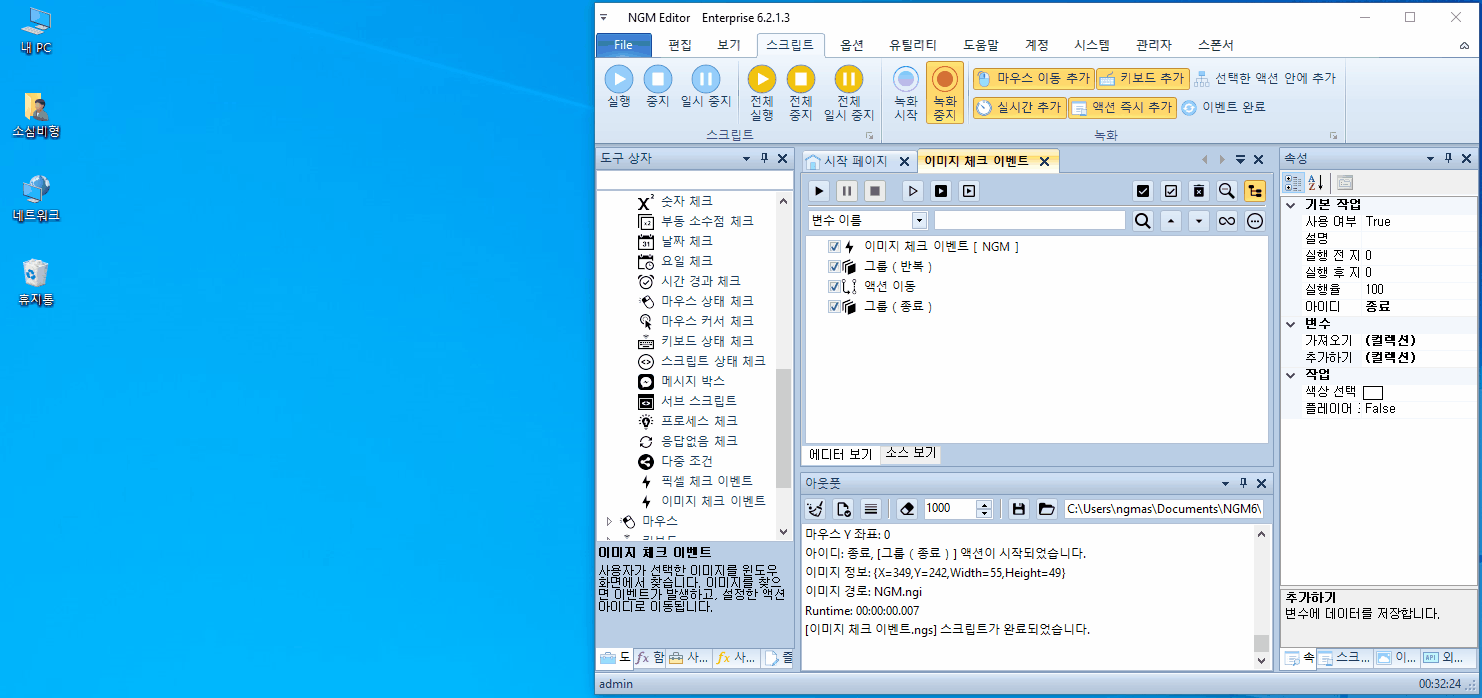This screenshot has height=698, width=1482.
Task: Click 선택한 액션 안에 추가
Action: (1265, 78)
